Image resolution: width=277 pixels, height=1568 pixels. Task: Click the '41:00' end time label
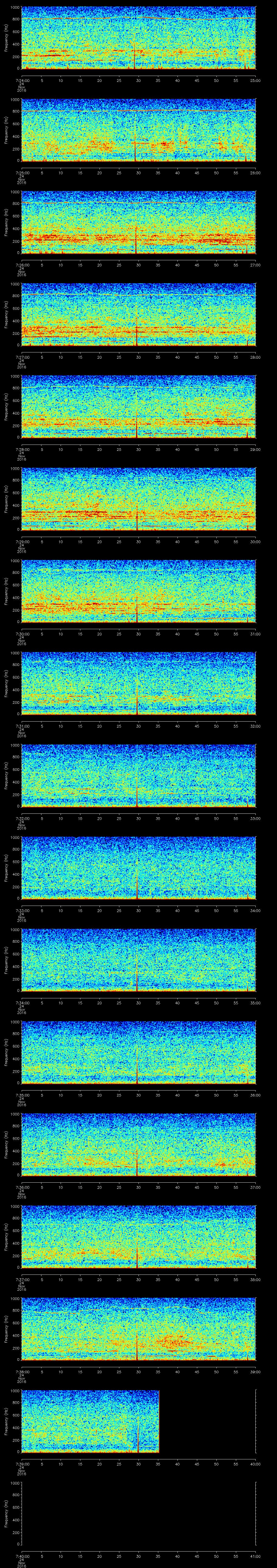pos(255,1556)
